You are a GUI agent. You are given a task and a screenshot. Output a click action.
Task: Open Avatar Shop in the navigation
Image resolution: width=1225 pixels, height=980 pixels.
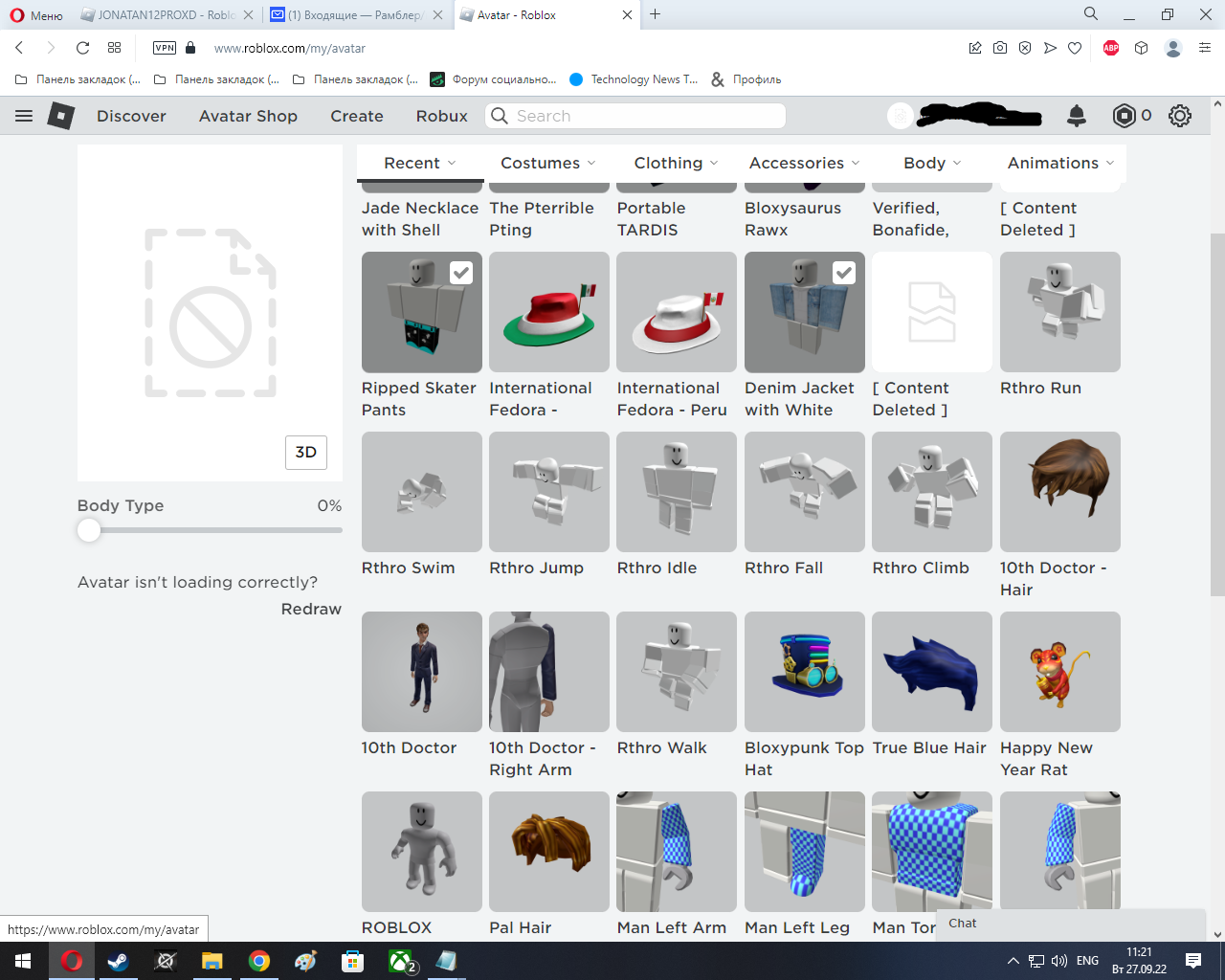point(248,116)
